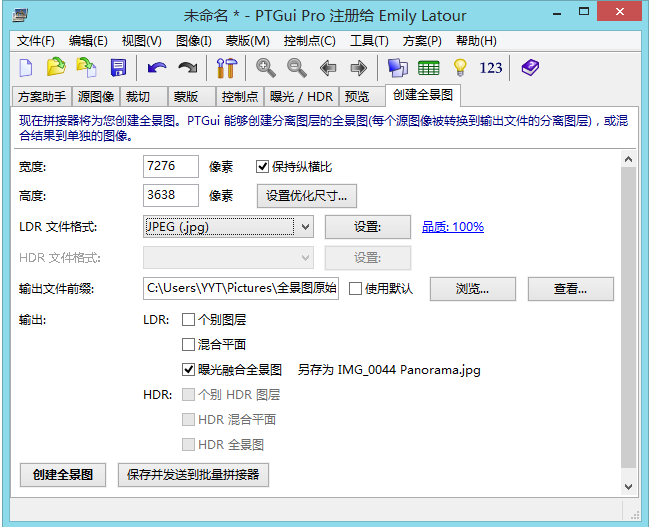The image size is (649, 527).
Task: Click the zoom in magnifier icon
Action: (265, 68)
